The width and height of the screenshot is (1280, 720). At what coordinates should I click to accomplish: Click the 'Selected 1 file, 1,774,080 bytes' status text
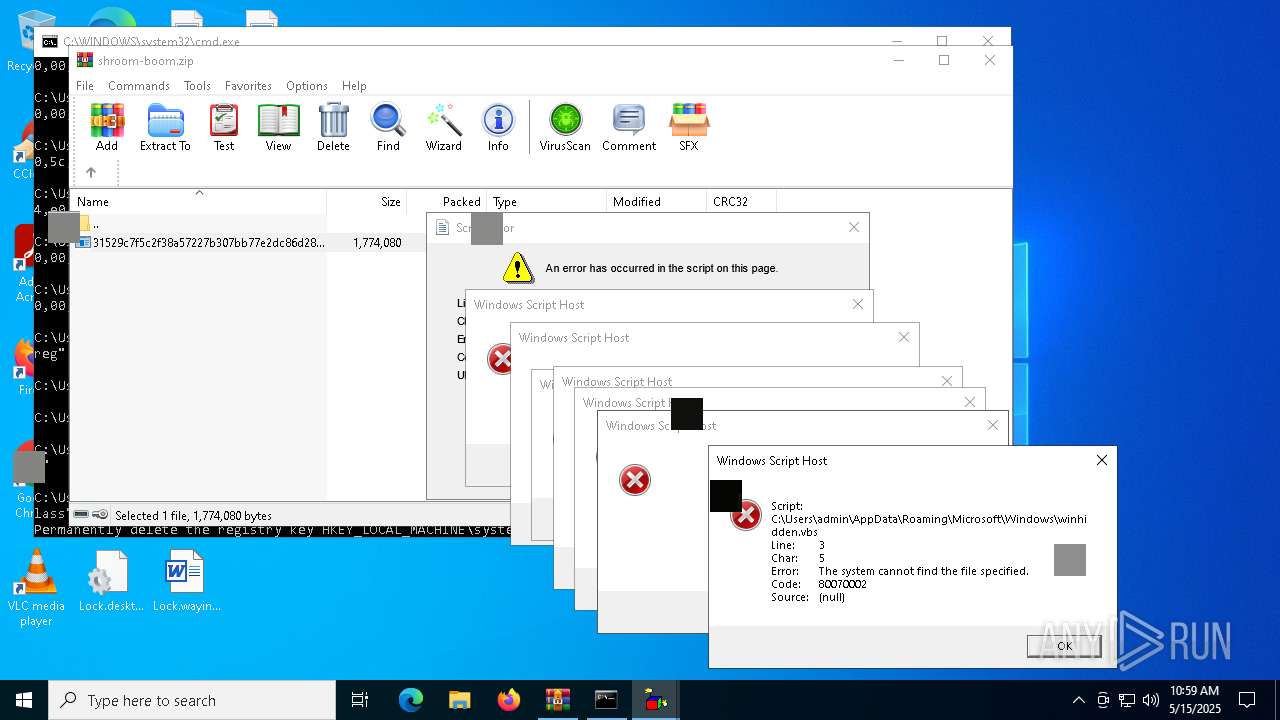(x=193, y=516)
